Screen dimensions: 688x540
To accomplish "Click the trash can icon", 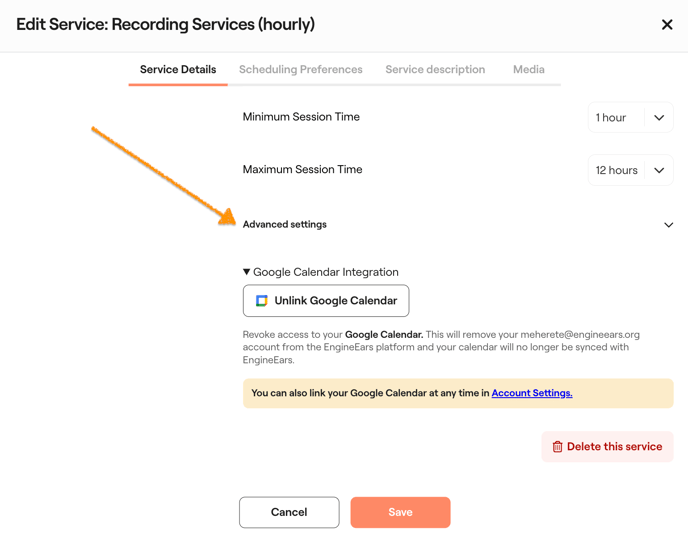I will pyautogui.click(x=558, y=447).
